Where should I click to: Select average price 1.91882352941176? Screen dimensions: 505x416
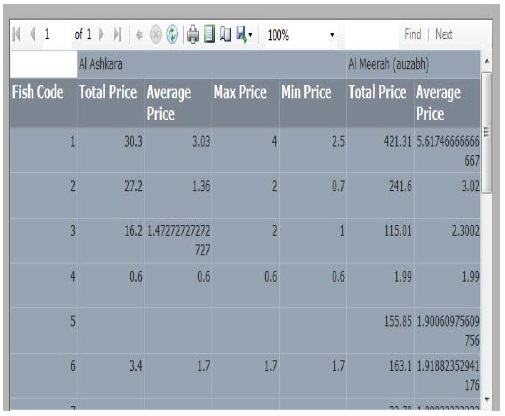click(447, 375)
